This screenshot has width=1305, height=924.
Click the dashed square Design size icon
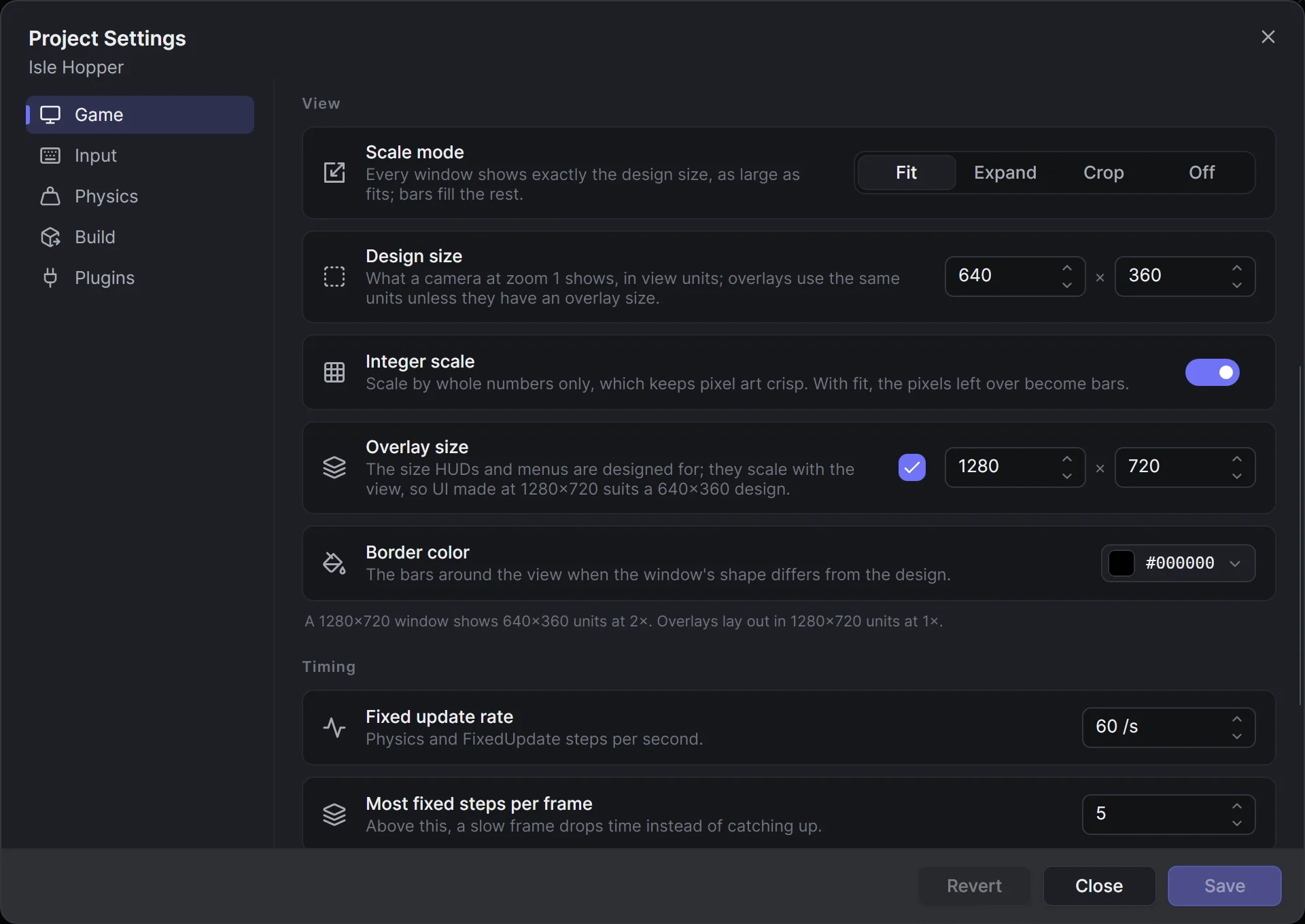334,277
